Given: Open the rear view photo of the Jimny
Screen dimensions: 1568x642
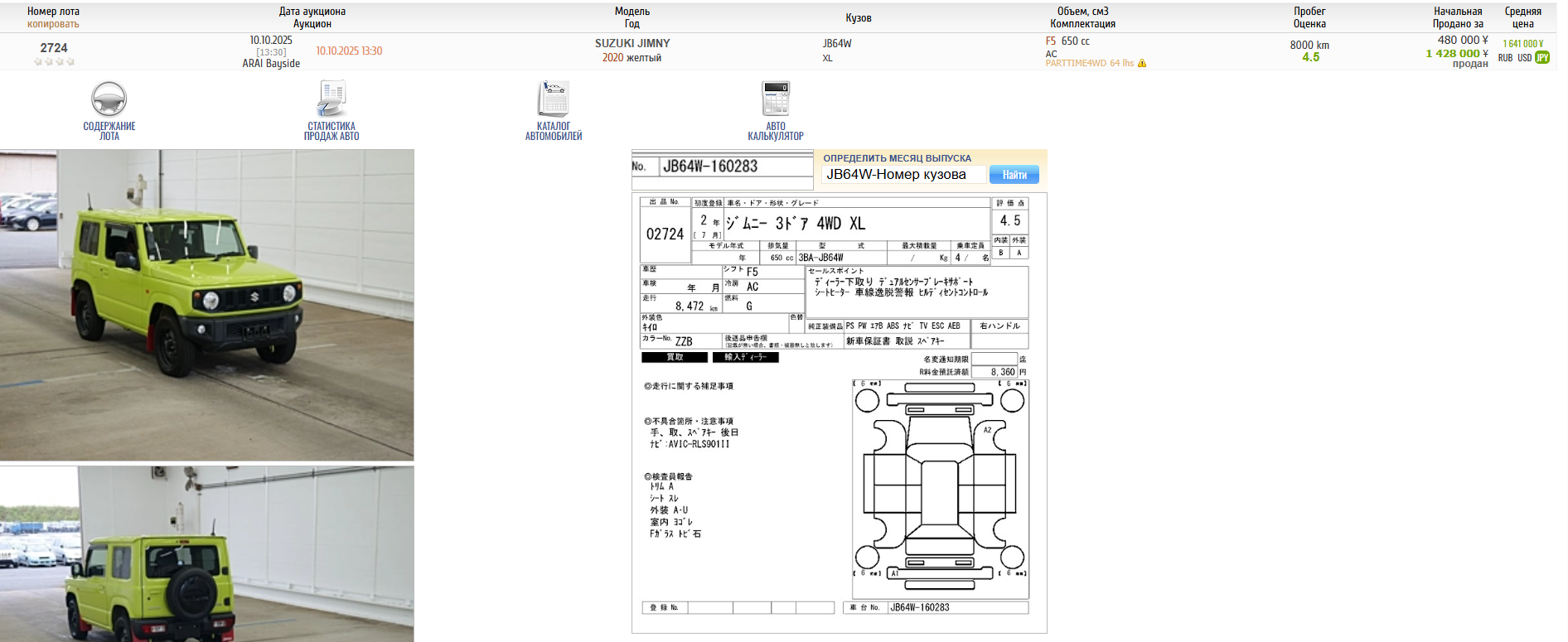Looking at the screenshot, I should (x=207, y=554).
